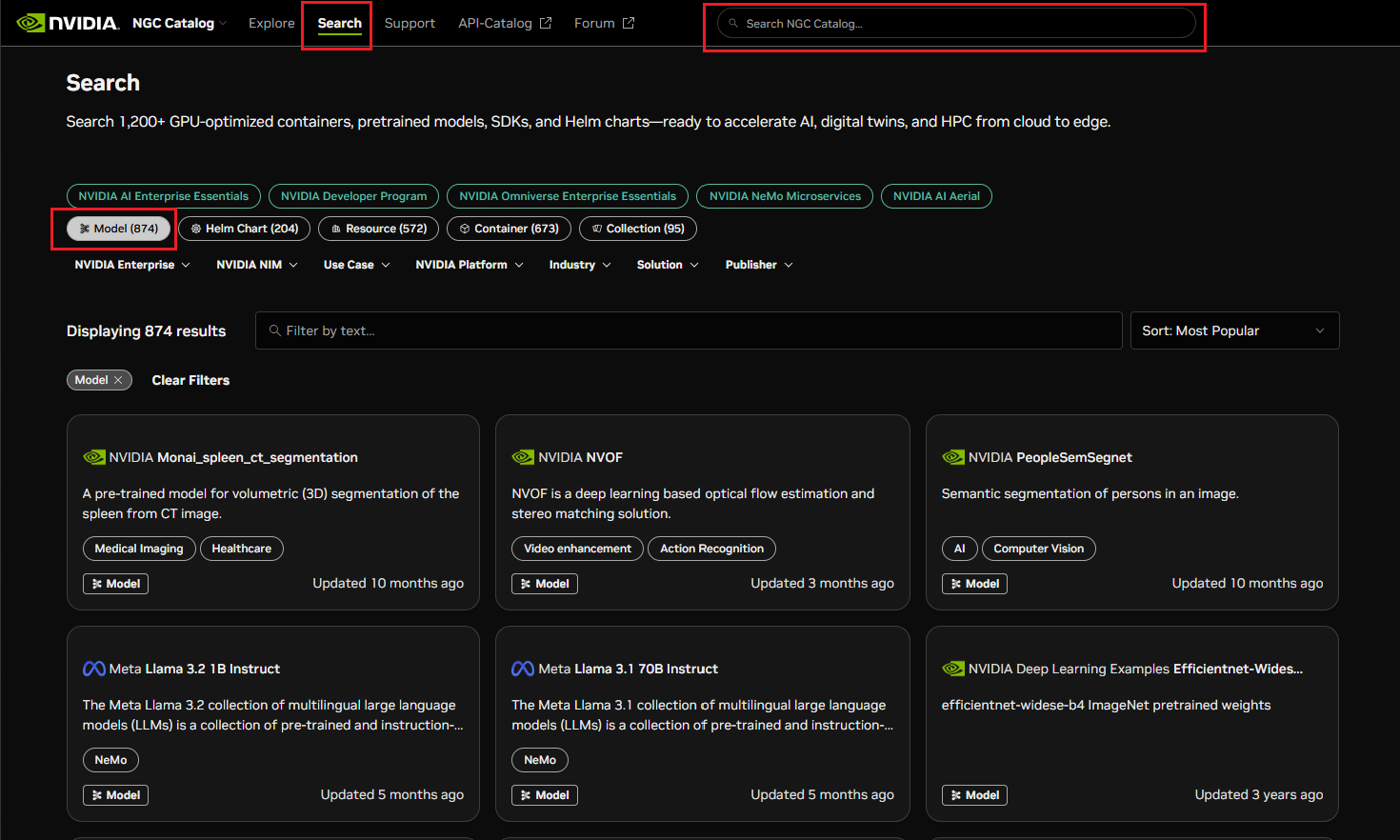Click 'Updated 3 months ago' on NVOF card
1400x840 pixels.
point(822,583)
